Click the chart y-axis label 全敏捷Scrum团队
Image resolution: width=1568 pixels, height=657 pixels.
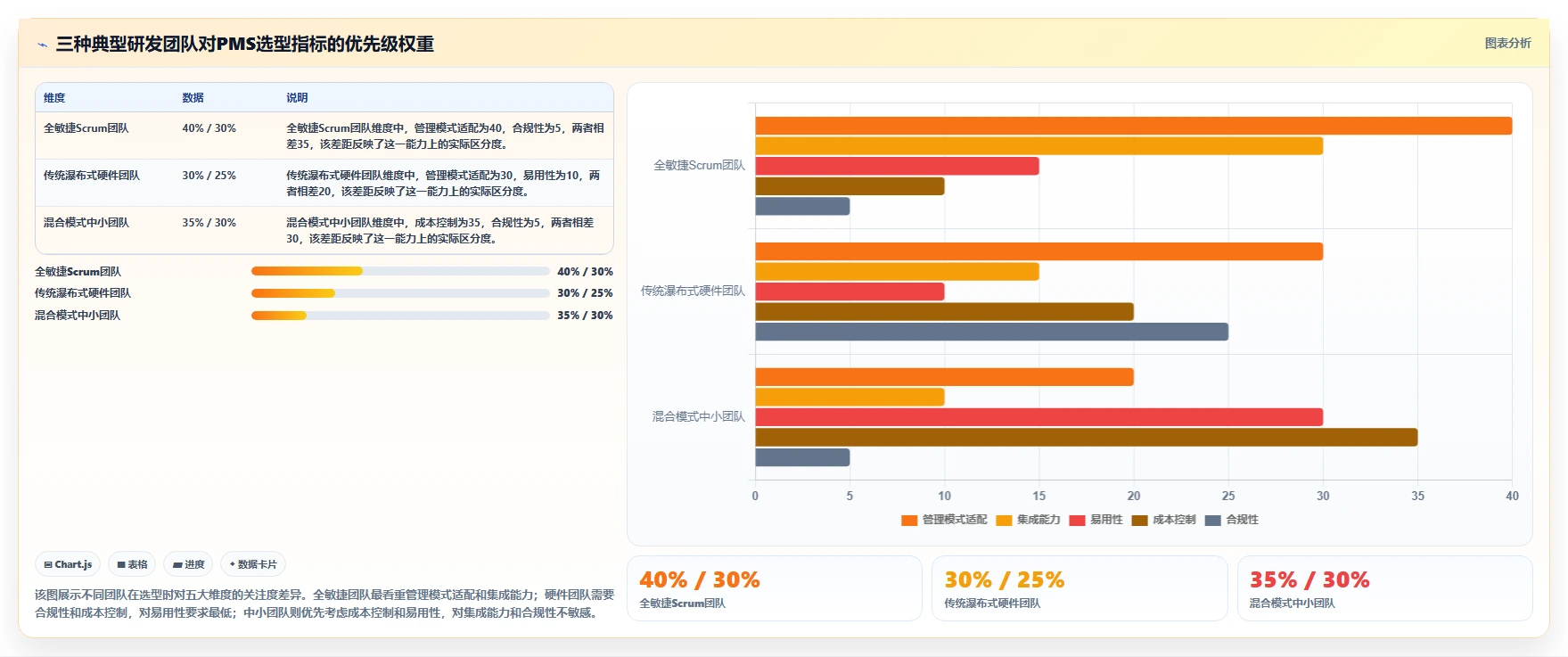699,166
